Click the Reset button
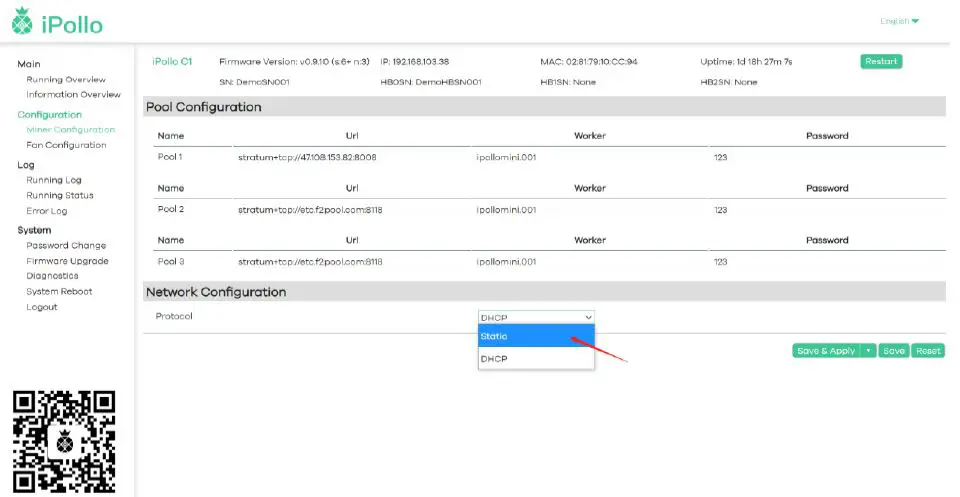This screenshot has height=497, width=960. pos(928,351)
